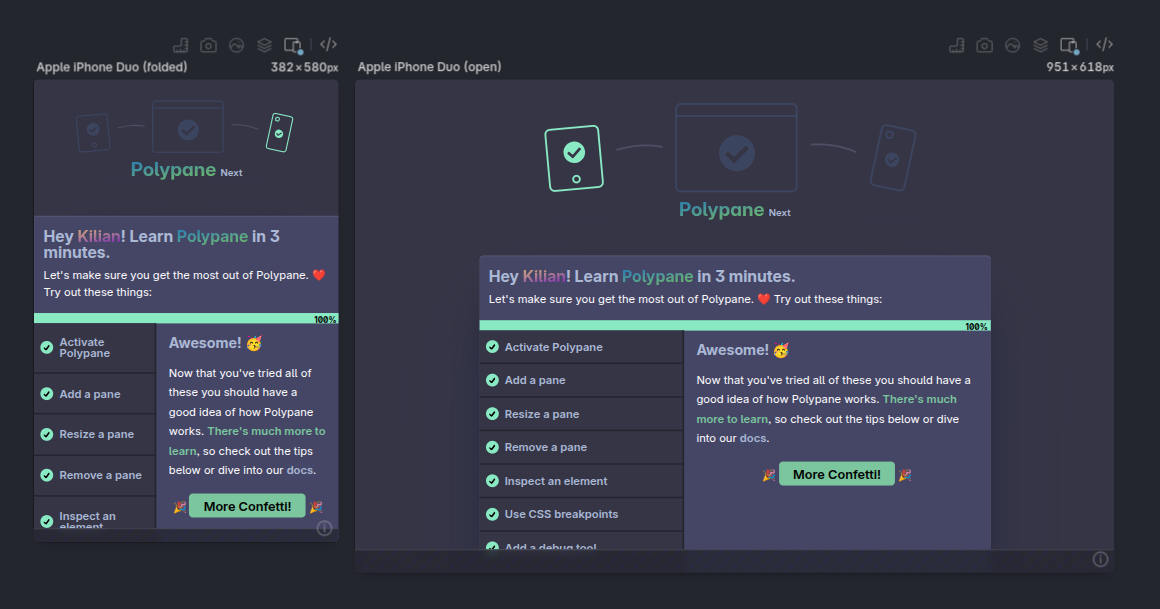Click the Awesome! heading in folded pane
The image size is (1160, 609).
tap(215, 343)
